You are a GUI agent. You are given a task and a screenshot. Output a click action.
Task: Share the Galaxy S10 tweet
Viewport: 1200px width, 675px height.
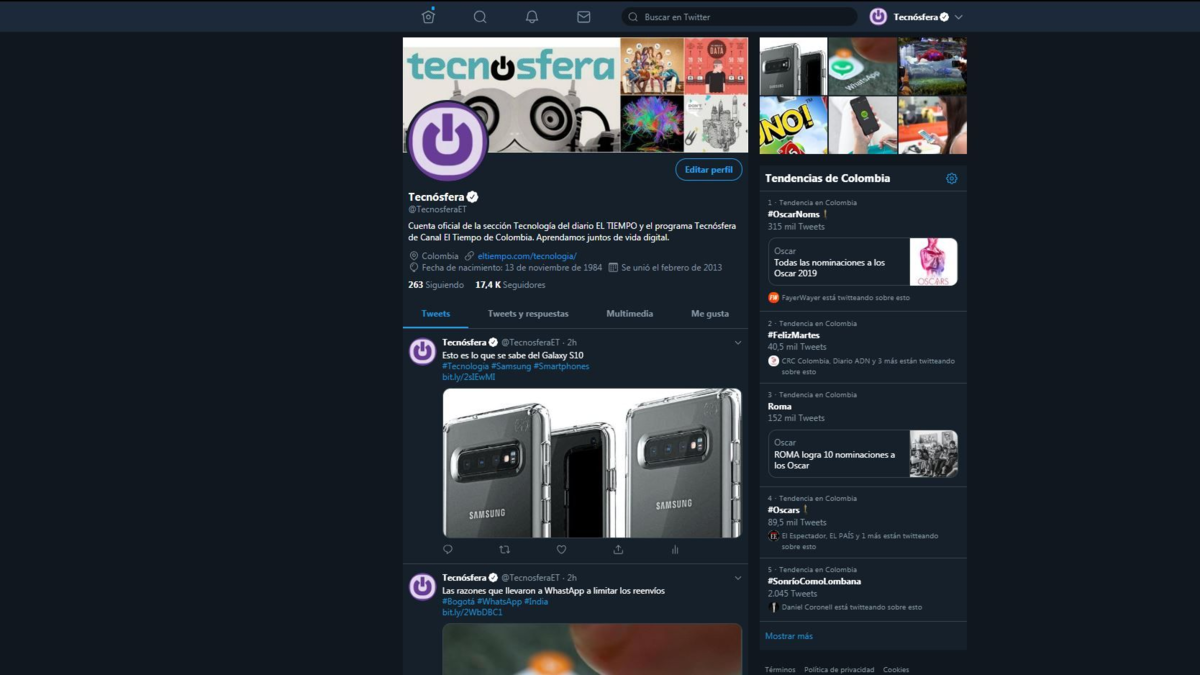(x=618, y=550)
